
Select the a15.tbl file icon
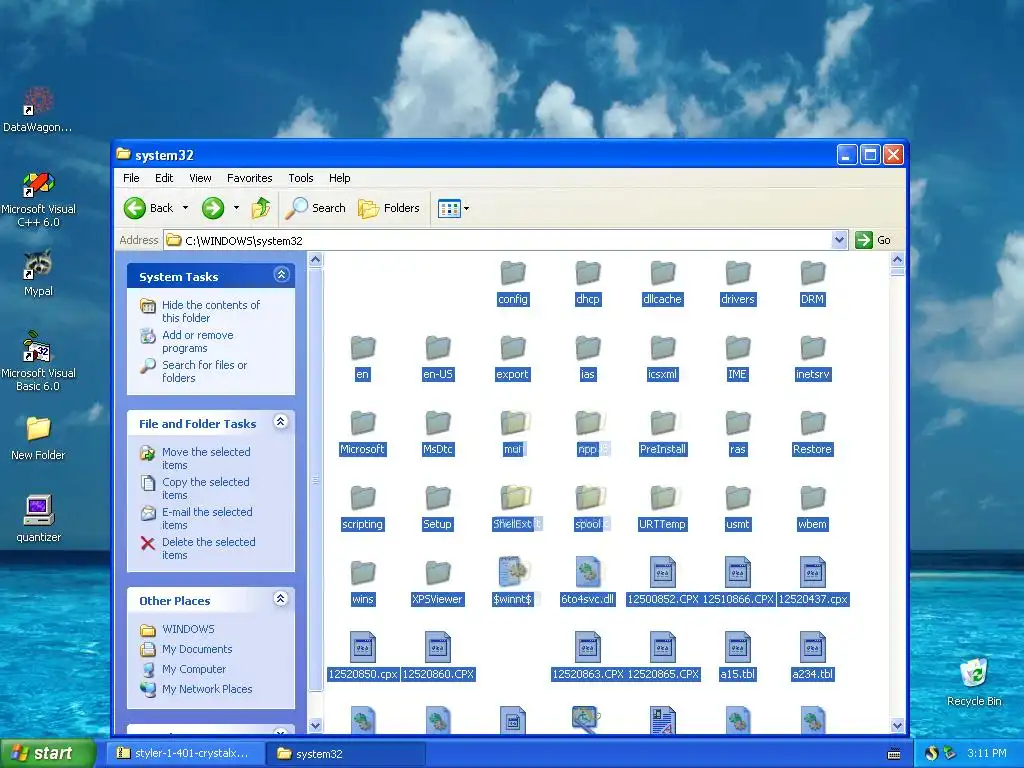click(x=738, y=648)
